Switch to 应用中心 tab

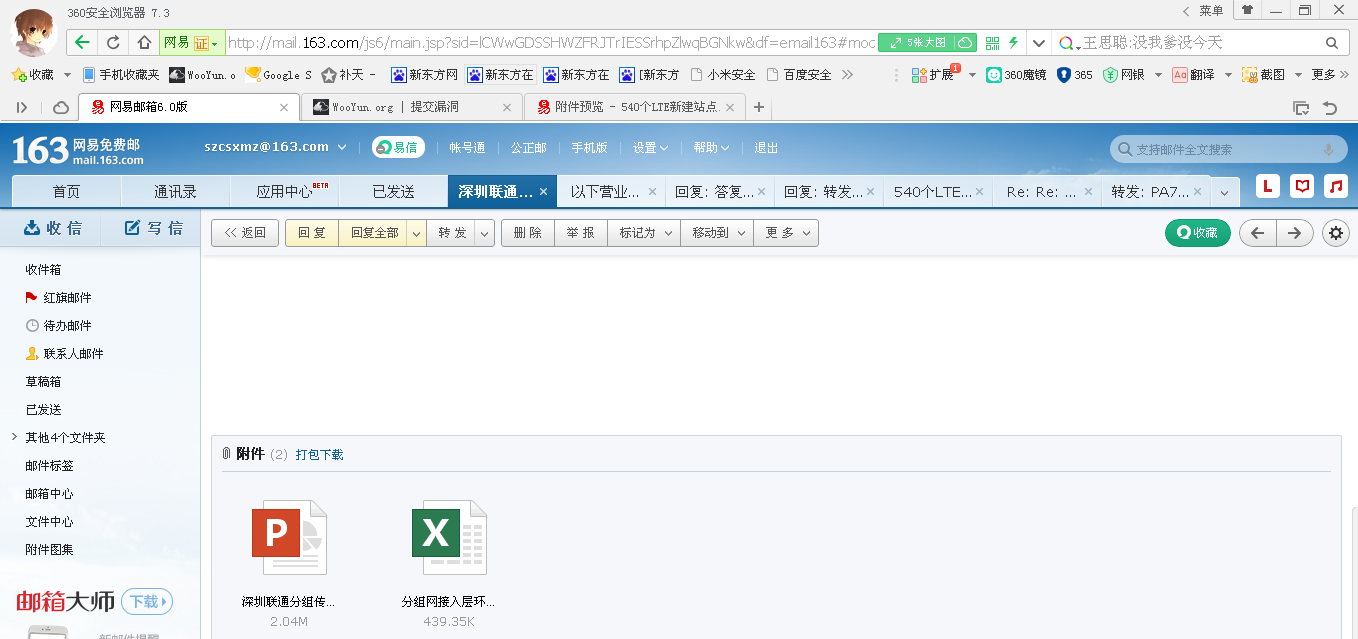coord(285,192)
